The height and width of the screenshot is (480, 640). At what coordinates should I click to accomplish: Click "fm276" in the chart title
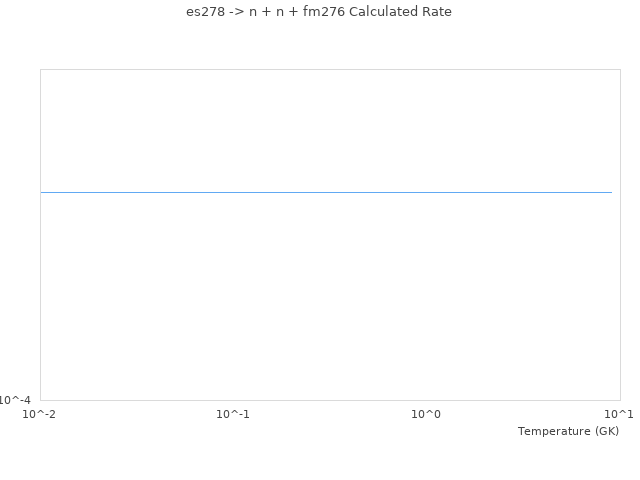pyautogui.click(x=323, y=12)
